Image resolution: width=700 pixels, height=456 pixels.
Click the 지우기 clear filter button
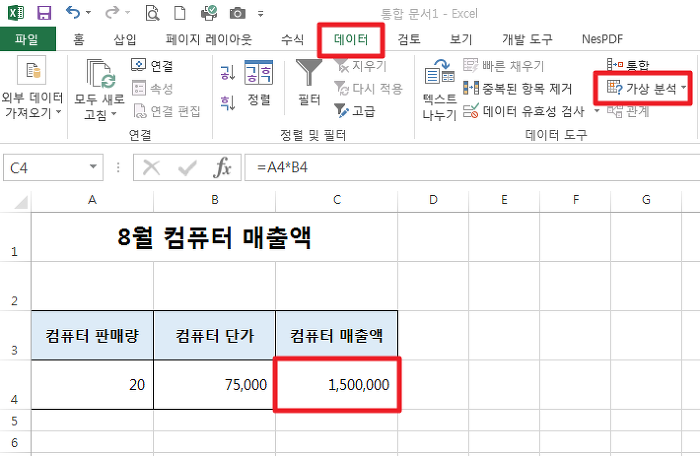point(360,66)
